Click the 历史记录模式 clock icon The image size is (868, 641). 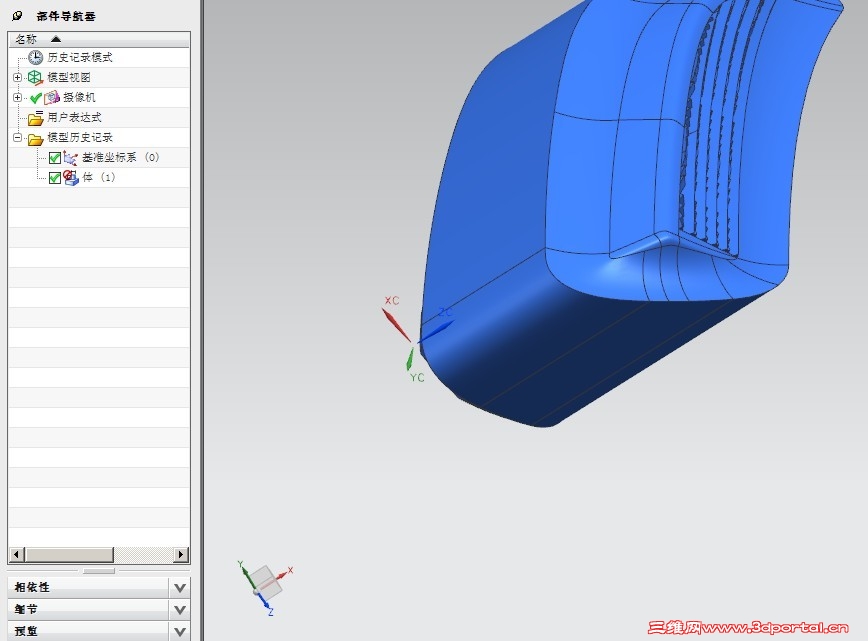pyautogui.click(x=35, y=58)
